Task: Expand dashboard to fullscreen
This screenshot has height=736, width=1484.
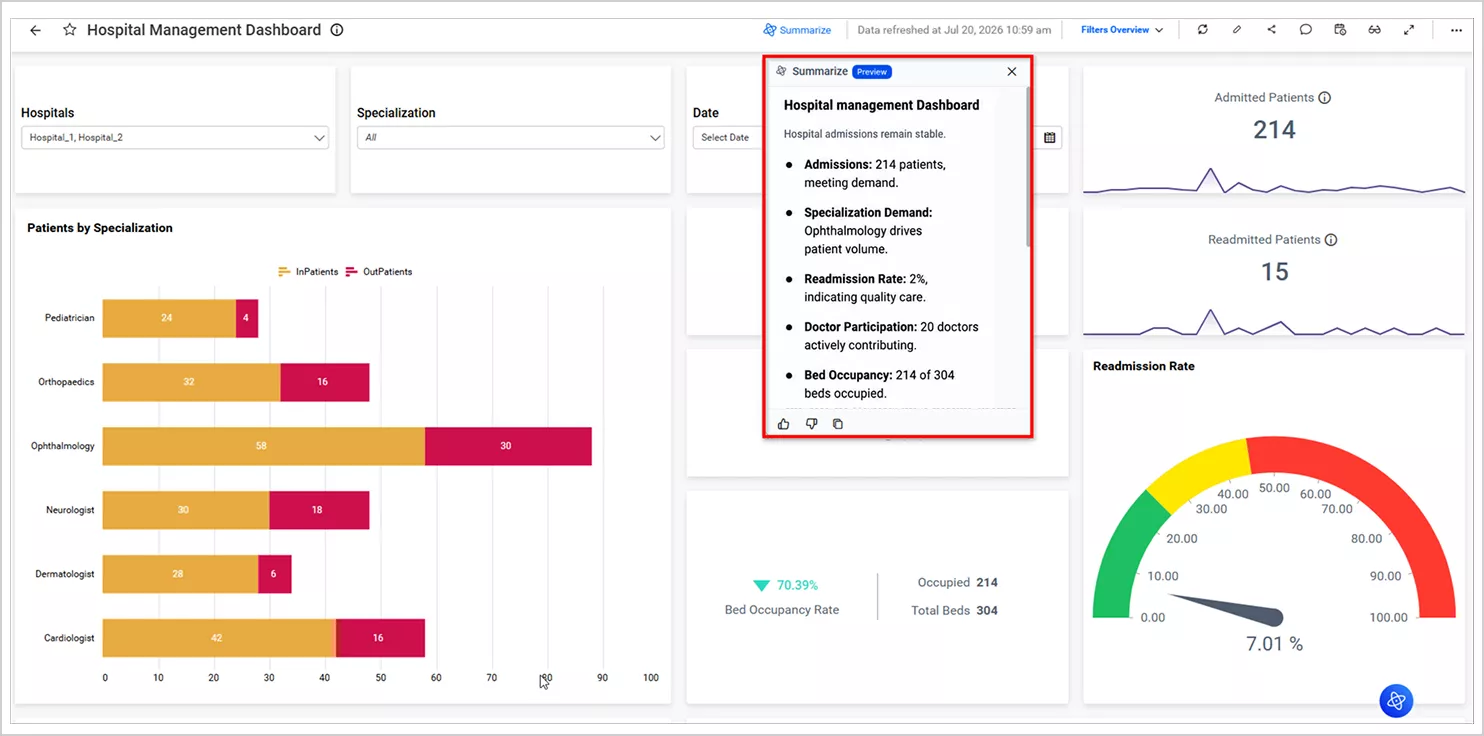Action: click(x=1409, y=30)
